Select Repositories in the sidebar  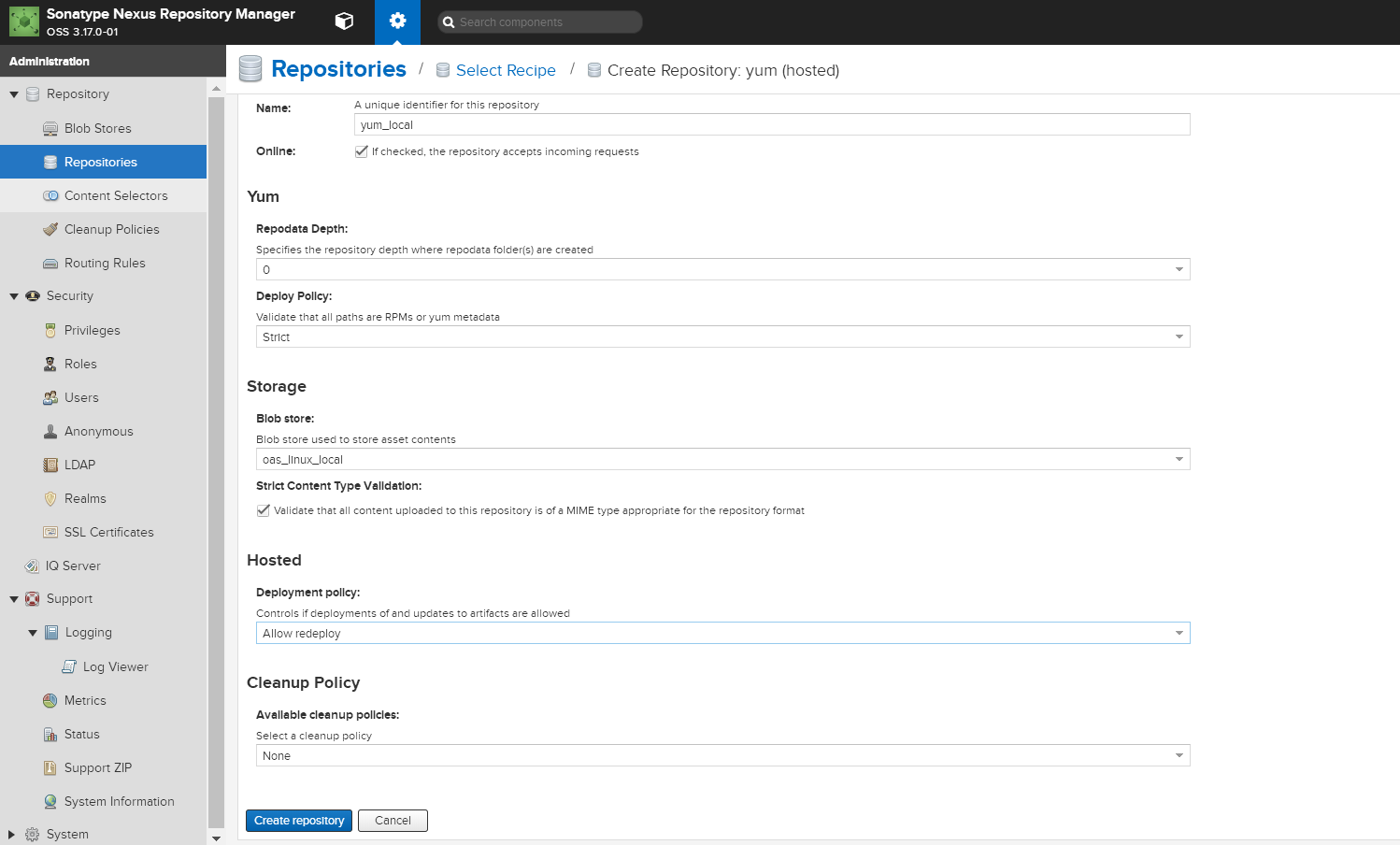pyautogui.click(x=103, y=162)
